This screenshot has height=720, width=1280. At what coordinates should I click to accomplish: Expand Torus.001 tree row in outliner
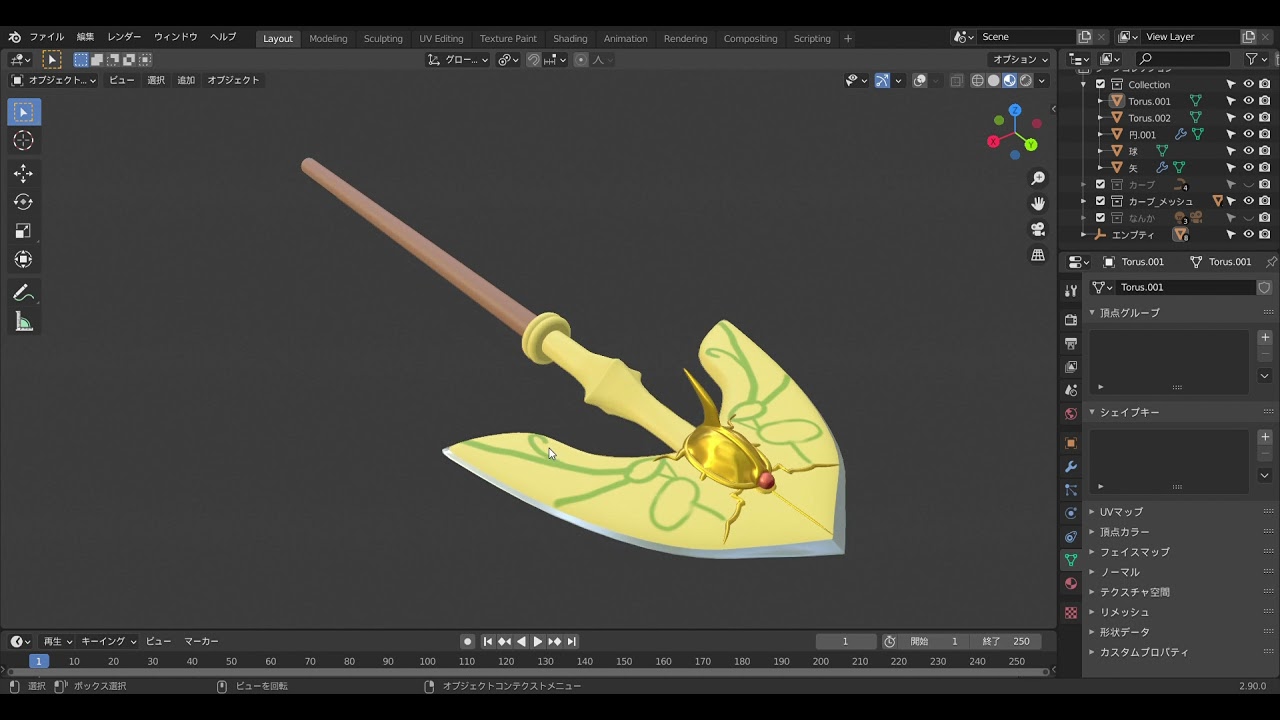(1100, 101)
